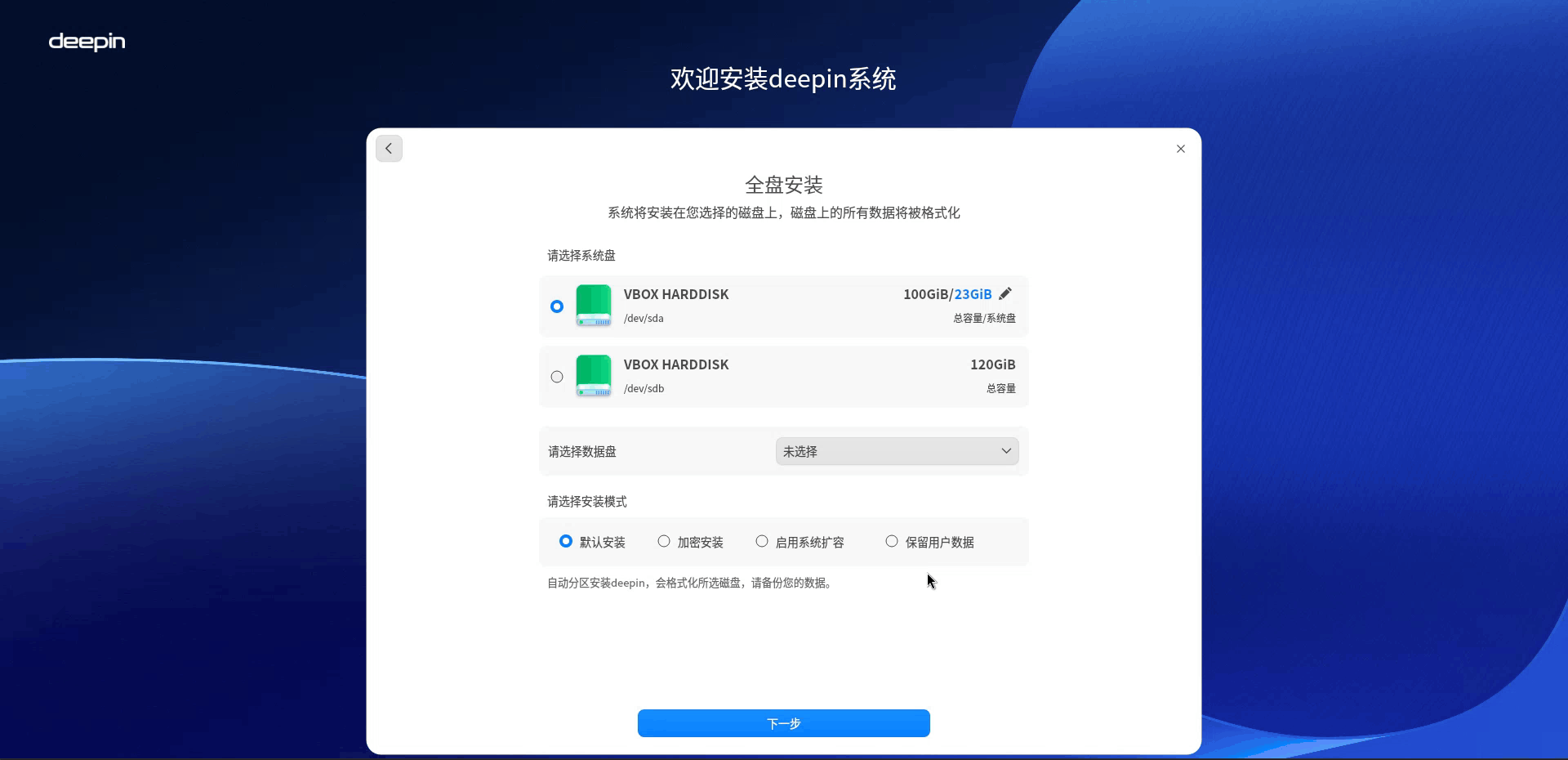Select the /dev/sdb disk radio button
This screenshot has height=760, width=1568.
click(x=557, y=377)
